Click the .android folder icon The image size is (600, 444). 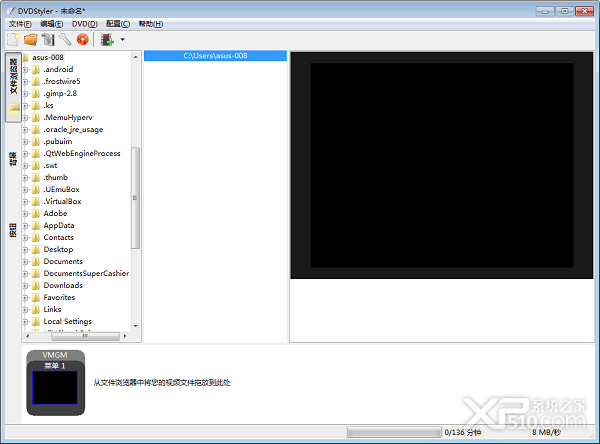[36, 70]
